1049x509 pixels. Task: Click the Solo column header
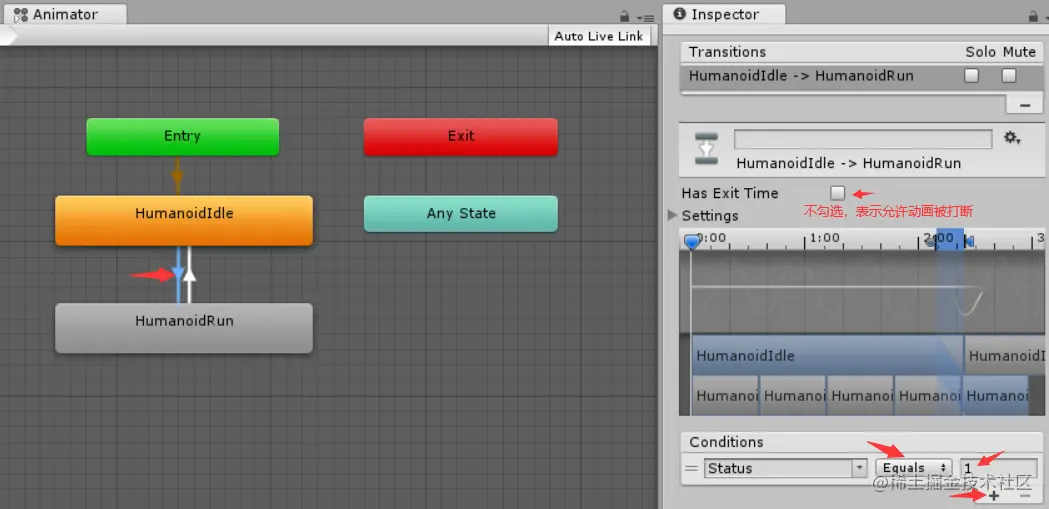tap(981, 52)
